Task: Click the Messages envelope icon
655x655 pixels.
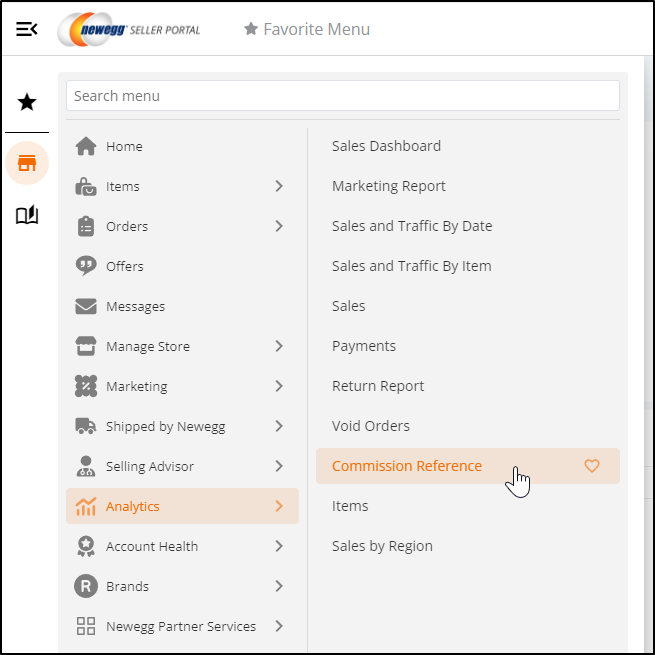Action: tap(86, 306)
